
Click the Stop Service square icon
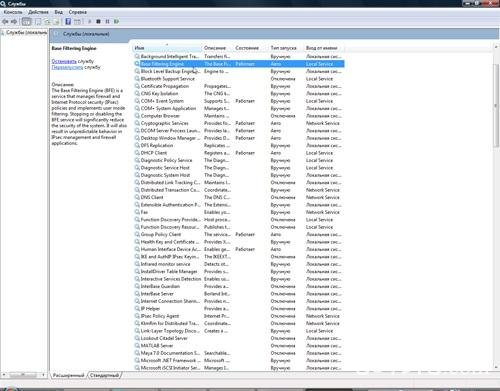(98, 22)
